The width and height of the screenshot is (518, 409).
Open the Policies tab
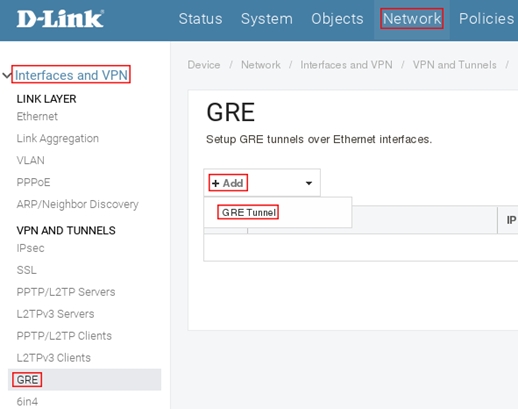[486, 19]
